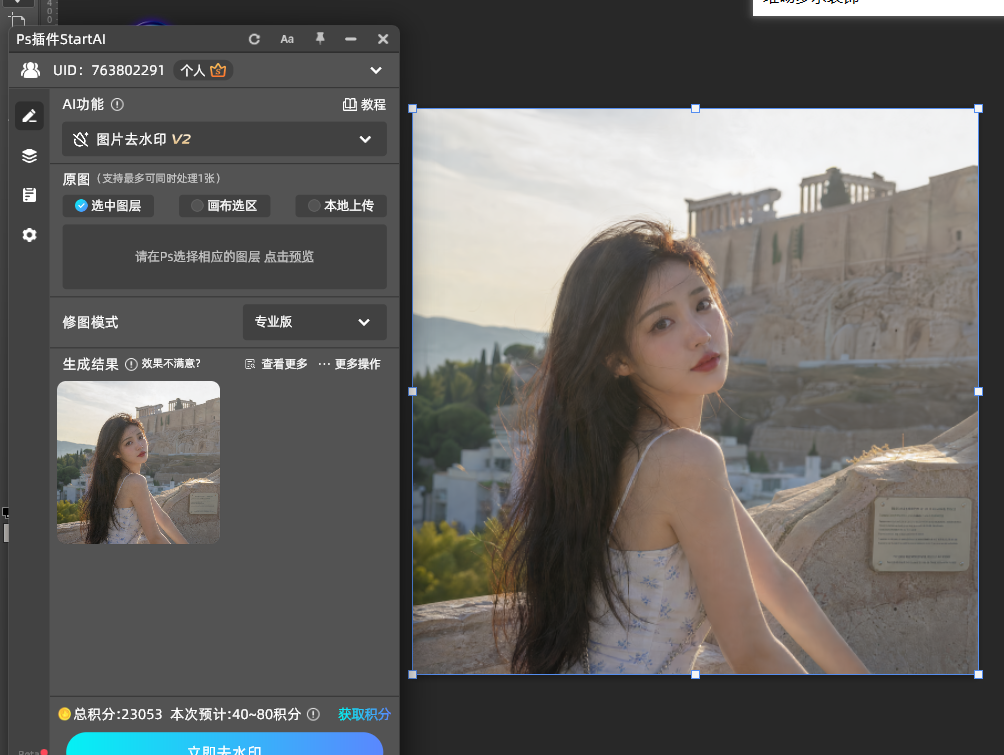1004x755 pixels.
Task: Select the 画布选区 radio option
Action: click(x=225, y=206)
